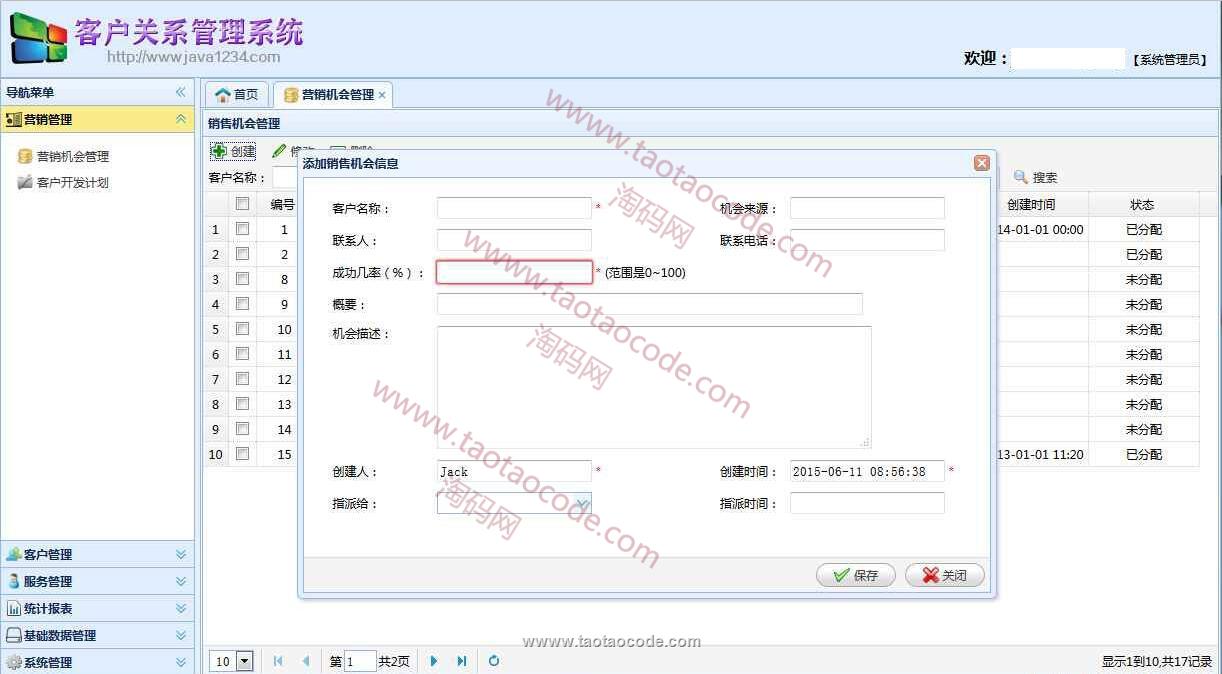Screen dimensions: 1222x674
Task: Click the magnifier 搜索 search icon
Action: click(1021, 177)
